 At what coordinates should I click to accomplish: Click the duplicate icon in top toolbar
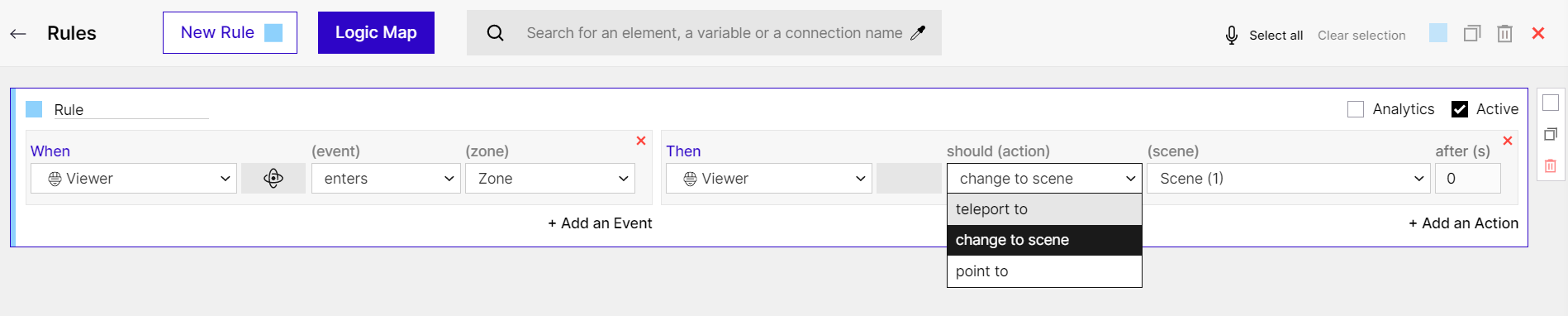[1471, 34]
